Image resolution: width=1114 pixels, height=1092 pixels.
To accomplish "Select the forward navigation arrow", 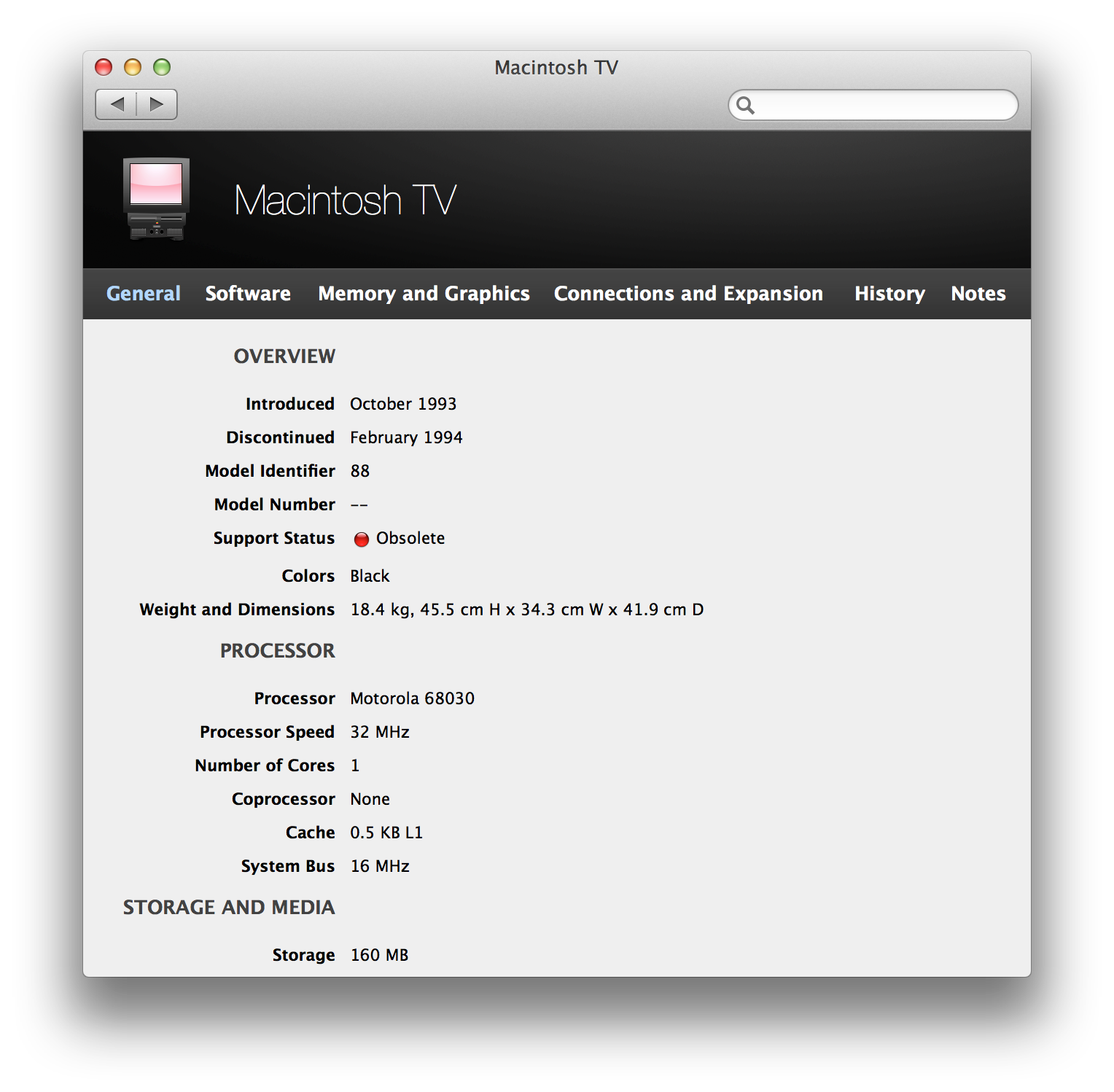I will [155, 104].
